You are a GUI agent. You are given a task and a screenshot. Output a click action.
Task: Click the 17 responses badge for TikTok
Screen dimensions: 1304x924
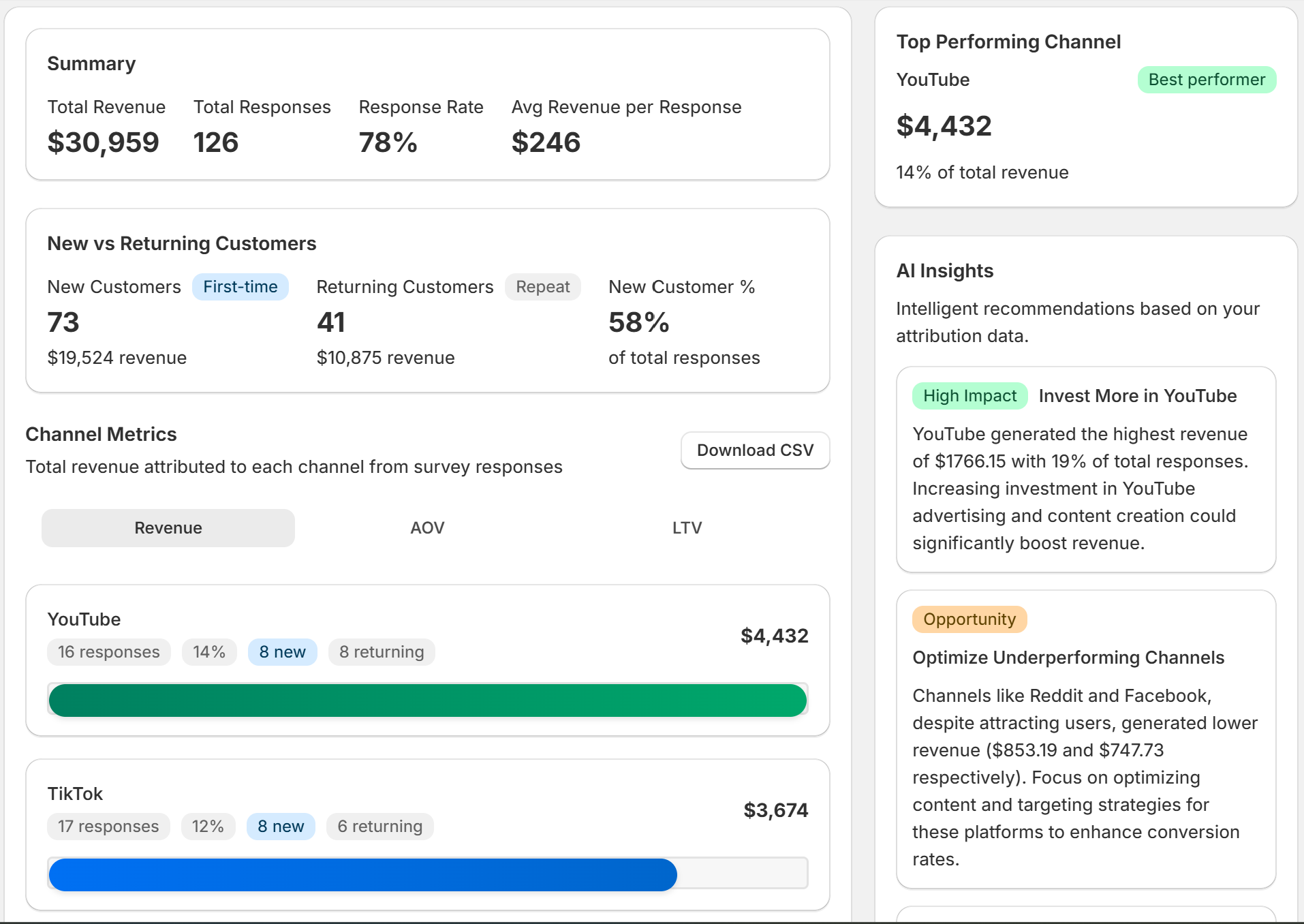[x=108, y=826]
